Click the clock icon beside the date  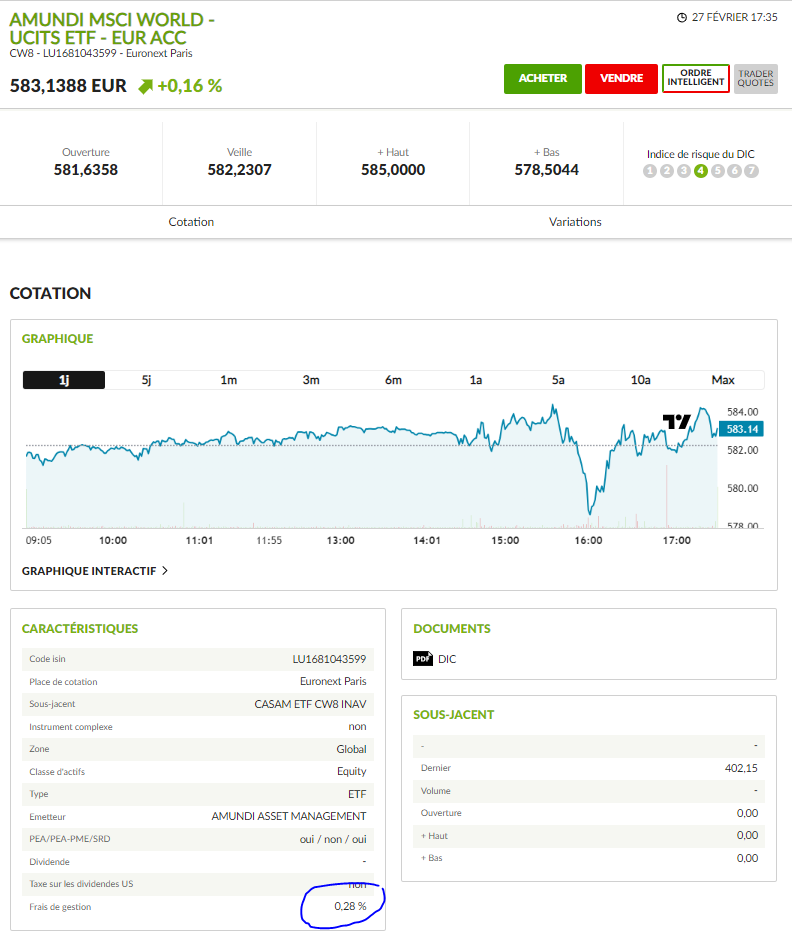click(x=682, y=17)
